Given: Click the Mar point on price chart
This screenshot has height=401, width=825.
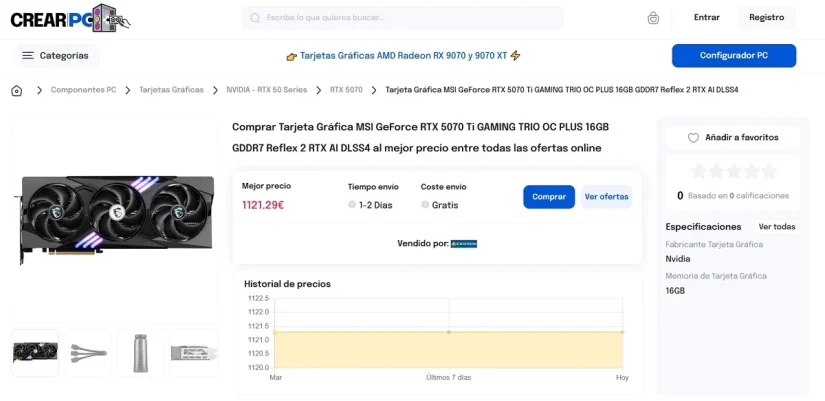Looking at the screenshot, I should 275,332.
